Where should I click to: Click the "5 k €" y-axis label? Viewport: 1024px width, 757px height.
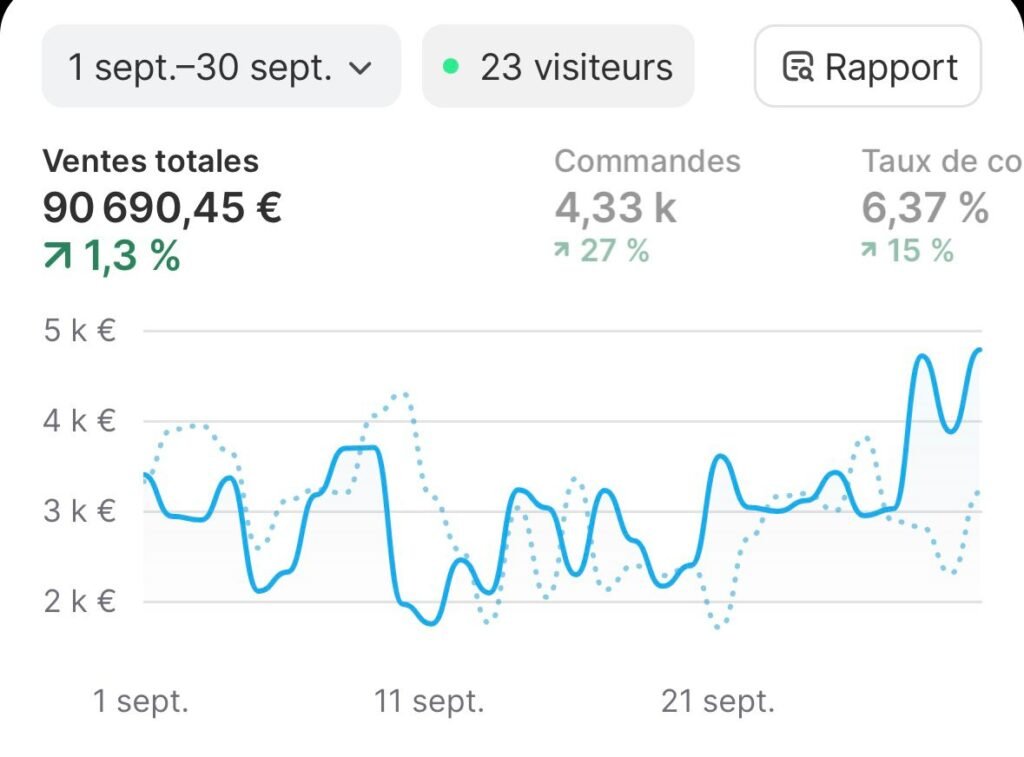pyautogui.click(x=79, y=330)
